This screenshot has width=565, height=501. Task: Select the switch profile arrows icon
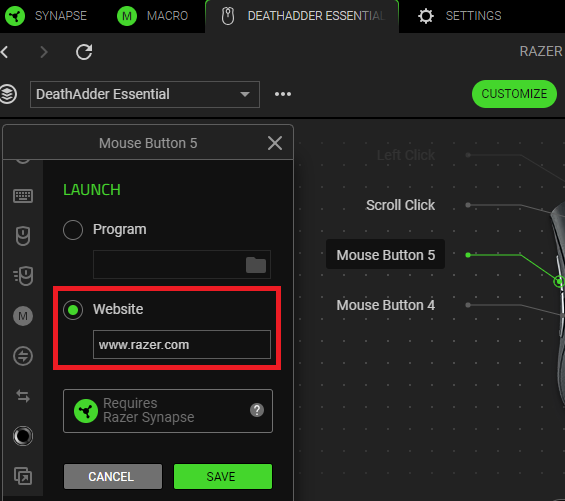[23, 396]
